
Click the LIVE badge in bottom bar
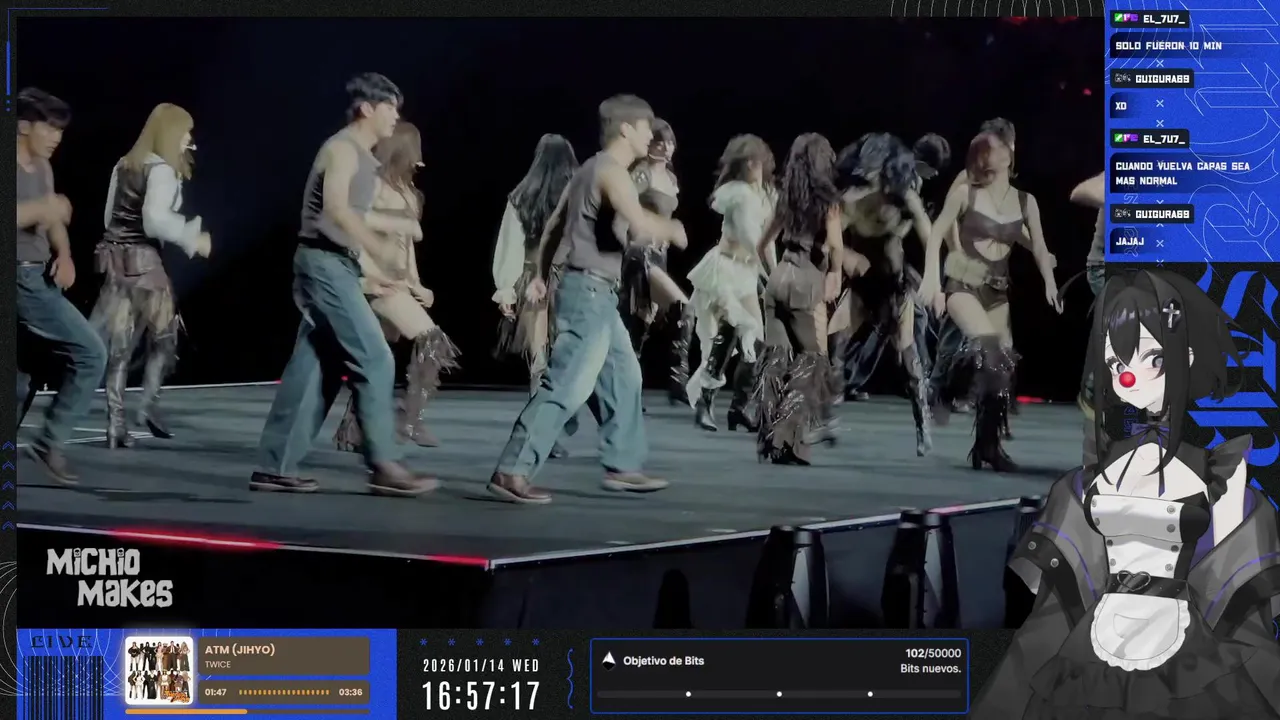[62, 641]
